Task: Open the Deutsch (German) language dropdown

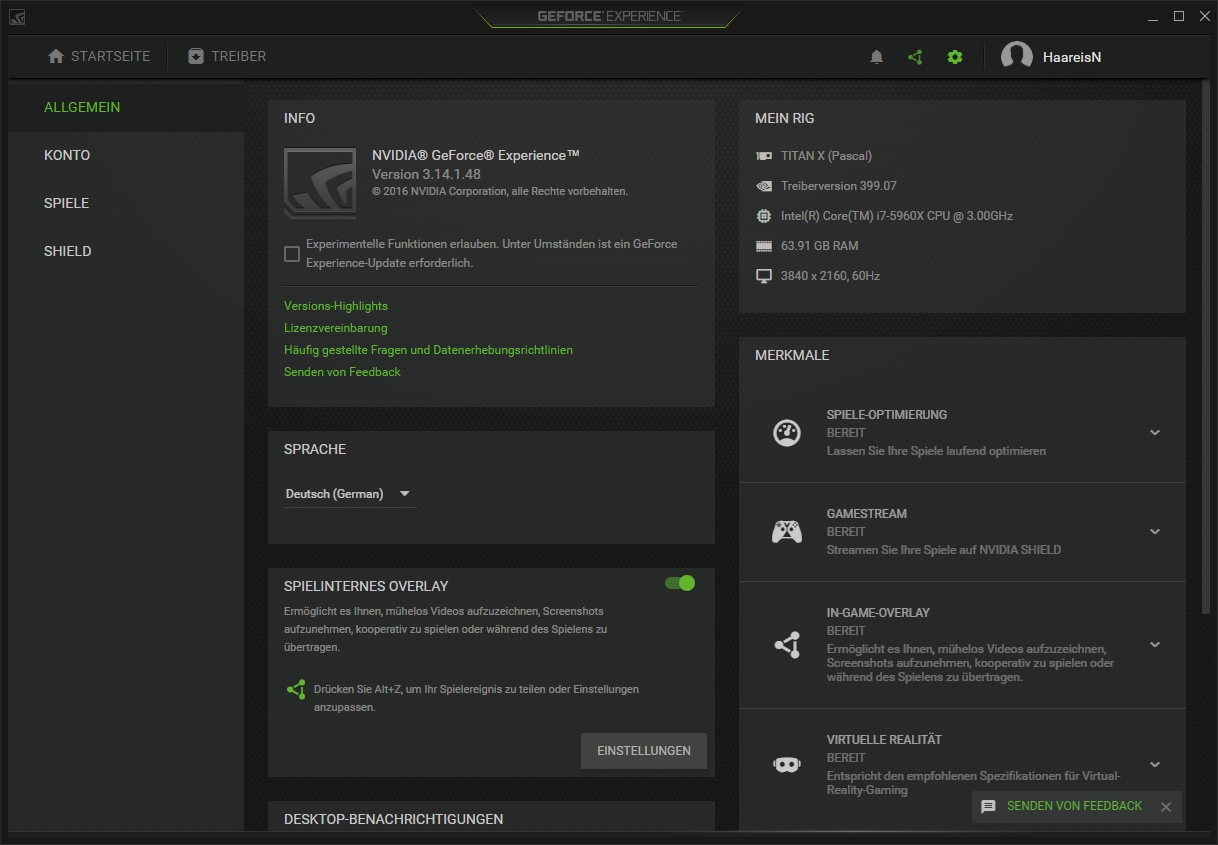Action: click(350, 494)
